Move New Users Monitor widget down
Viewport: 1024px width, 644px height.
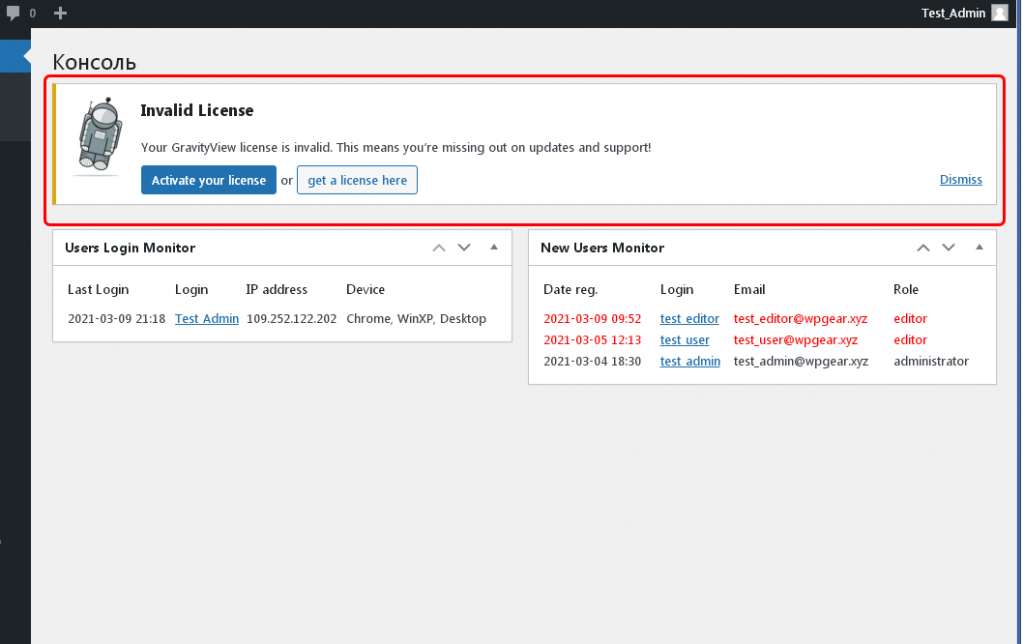point(948,248)
